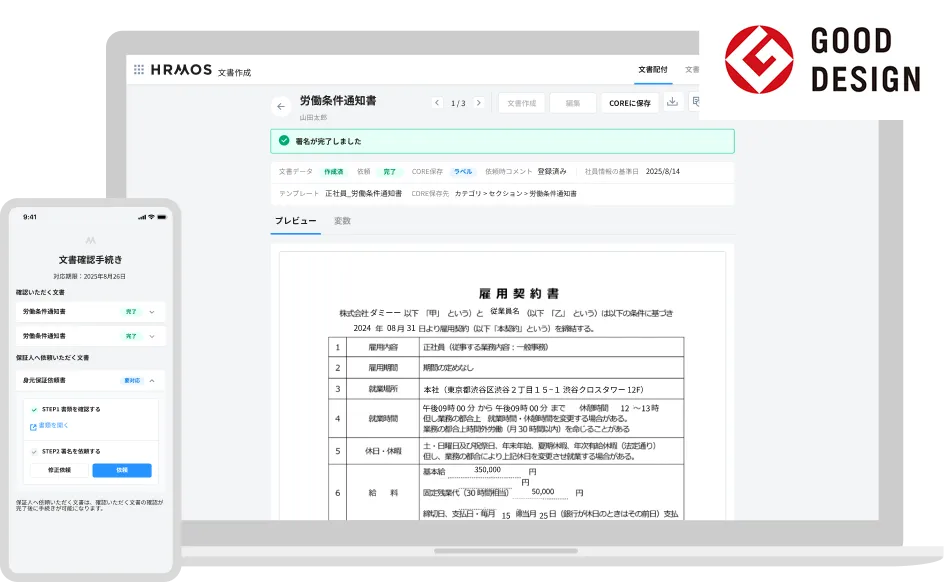This screenshot has height=582, width=946.
Task: Toggle the STEP1 書類を確認する checkmark
Action: [33, 409]
